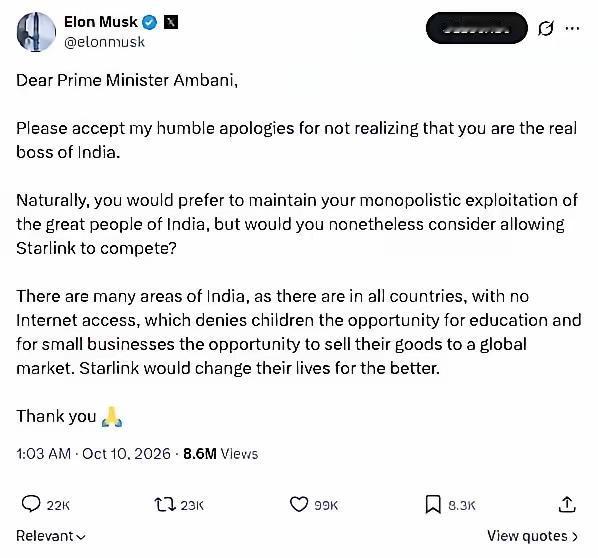
Task: Click the Elon Musk display name
Action: 101,22
